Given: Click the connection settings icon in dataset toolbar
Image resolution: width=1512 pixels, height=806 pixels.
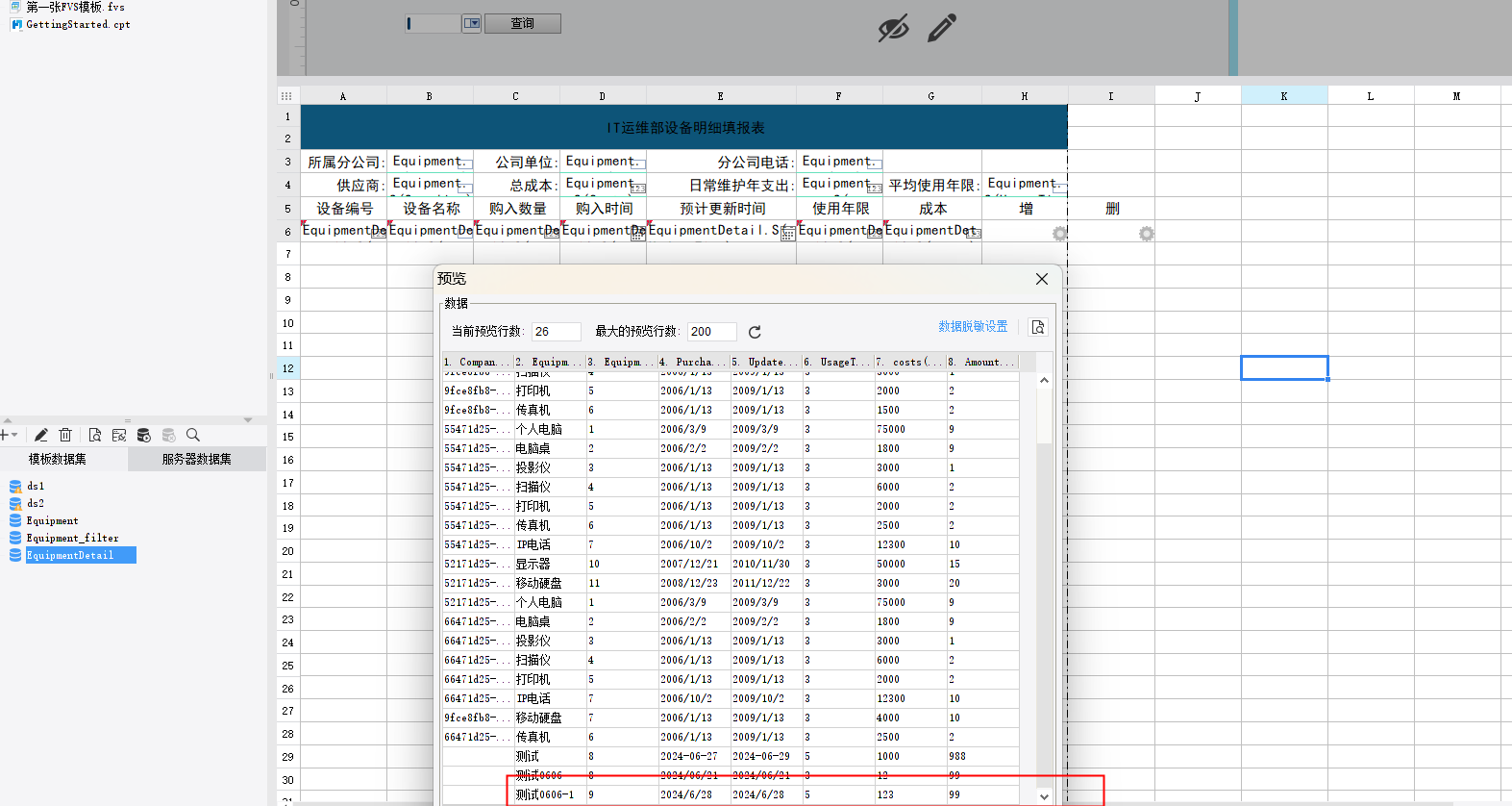Looking at the screenshot, I should pos(119,435).
